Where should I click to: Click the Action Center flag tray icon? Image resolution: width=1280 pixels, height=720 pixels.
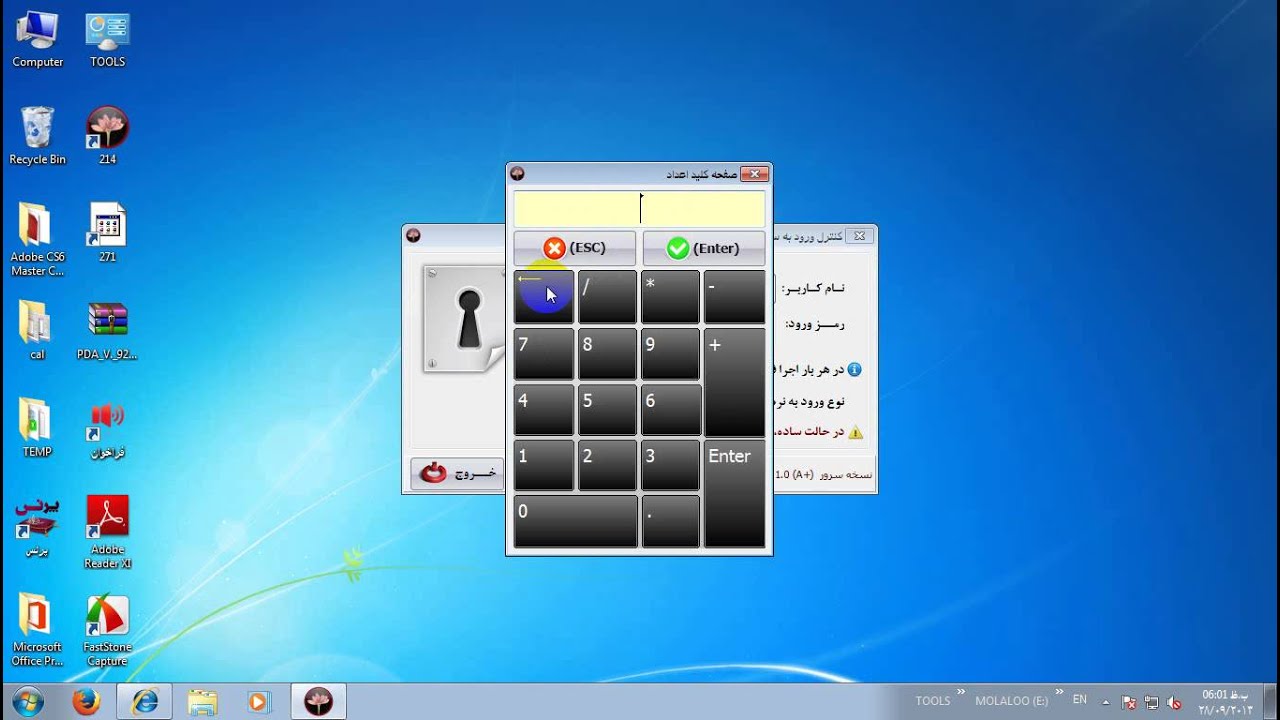(1129, 702)
